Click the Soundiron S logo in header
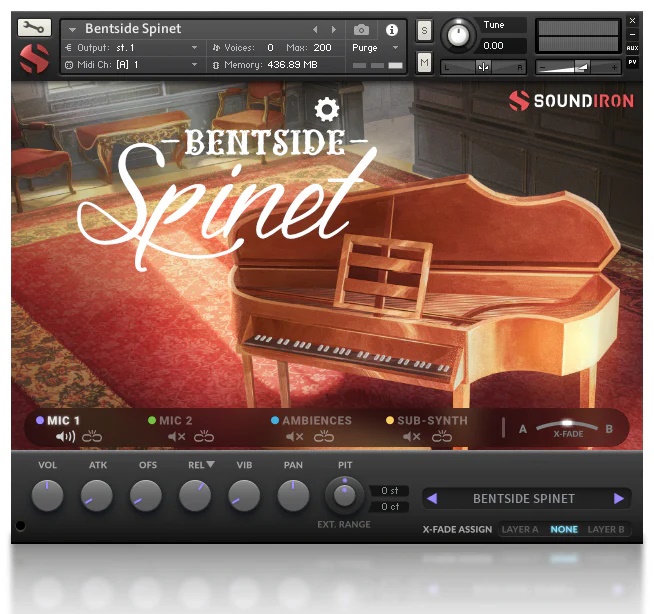 [34, 58]
